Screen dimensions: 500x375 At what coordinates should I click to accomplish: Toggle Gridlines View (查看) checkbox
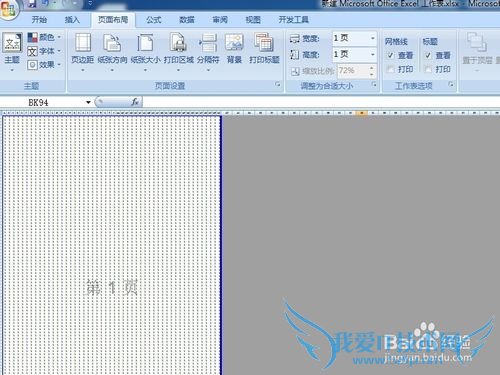pyautogui.click(x=390, y=55)
